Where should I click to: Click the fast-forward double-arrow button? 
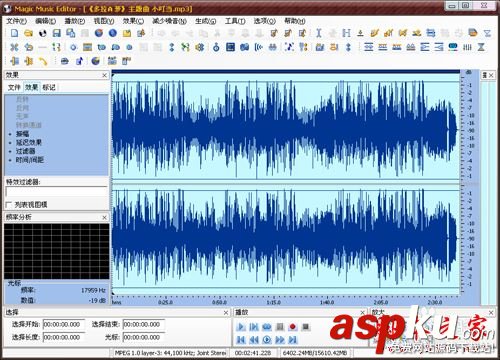pos(280,340)
